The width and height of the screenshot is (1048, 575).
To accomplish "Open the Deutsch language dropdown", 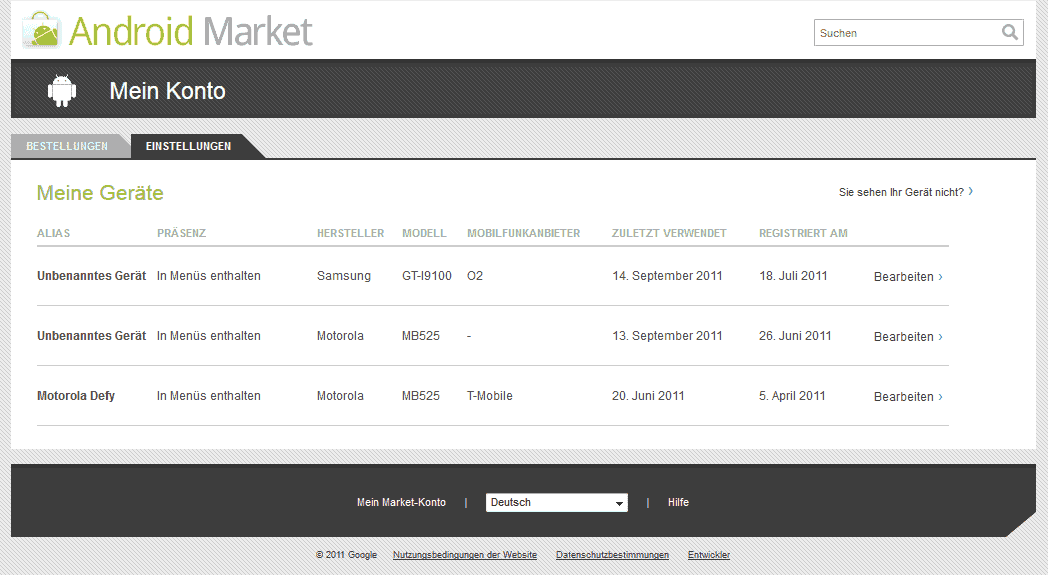I will point(557,503).
